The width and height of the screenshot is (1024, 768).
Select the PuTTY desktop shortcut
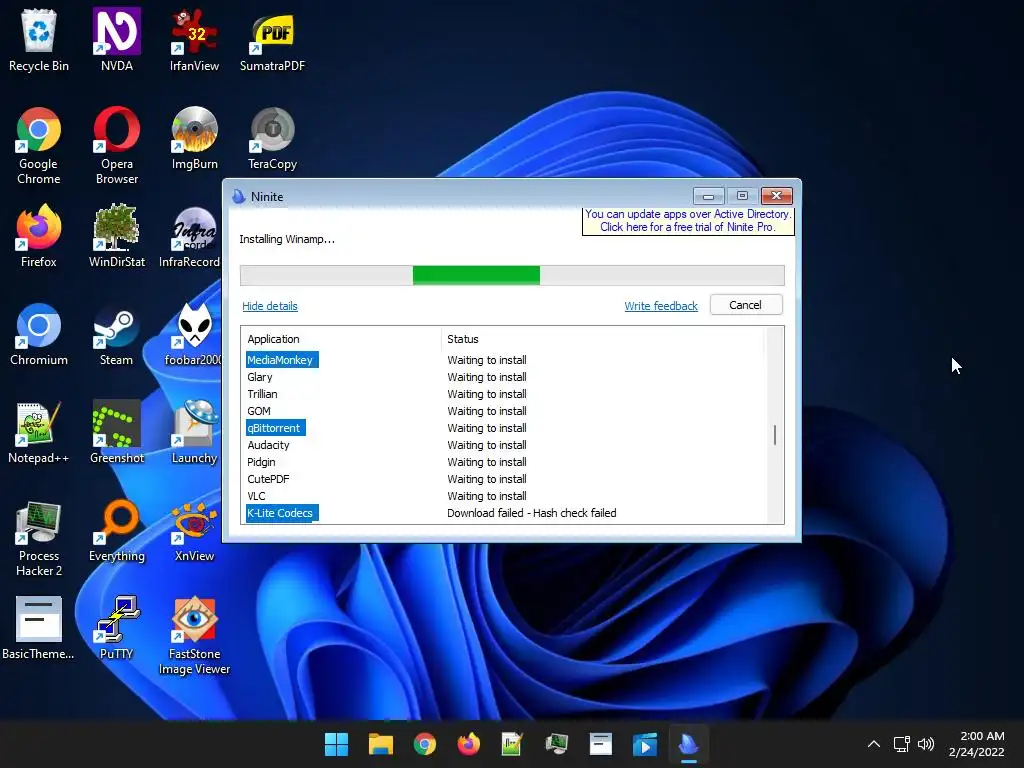tap(116, 628)
